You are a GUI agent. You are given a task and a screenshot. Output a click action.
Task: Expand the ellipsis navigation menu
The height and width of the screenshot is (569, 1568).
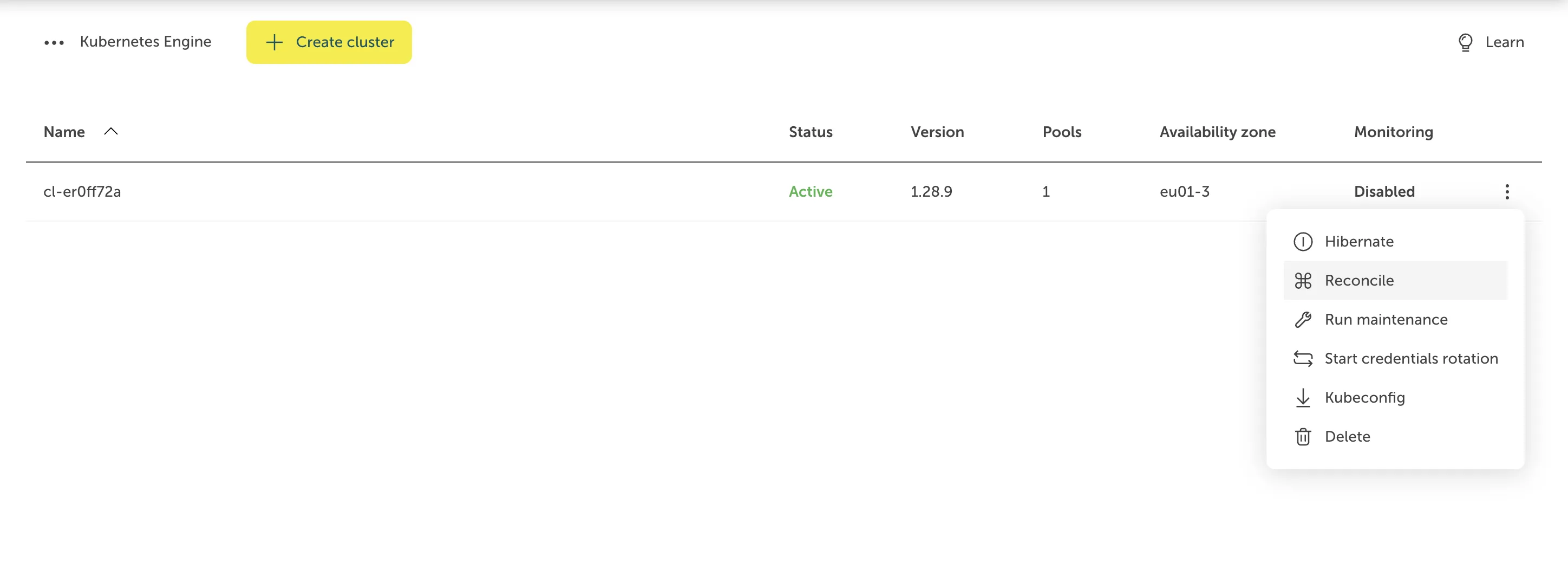54,42
